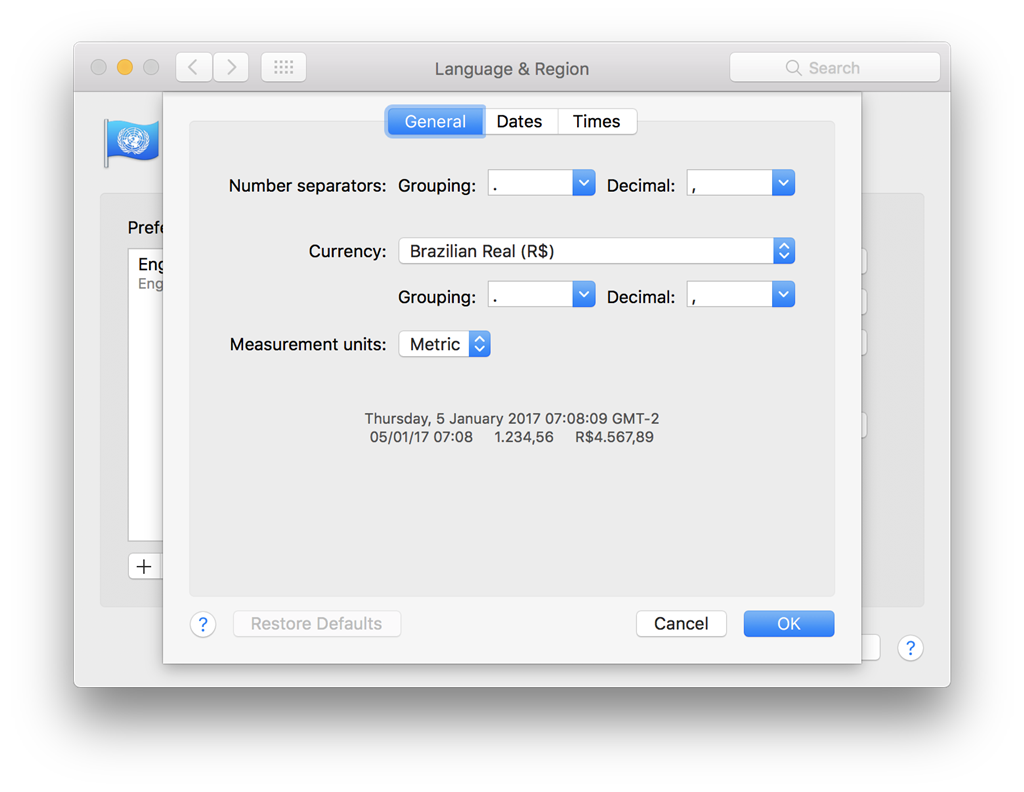The height and width of the screenshot is (792, 1024).
Task: Switch to the Dates tab
Action: (x=520, y=121)
